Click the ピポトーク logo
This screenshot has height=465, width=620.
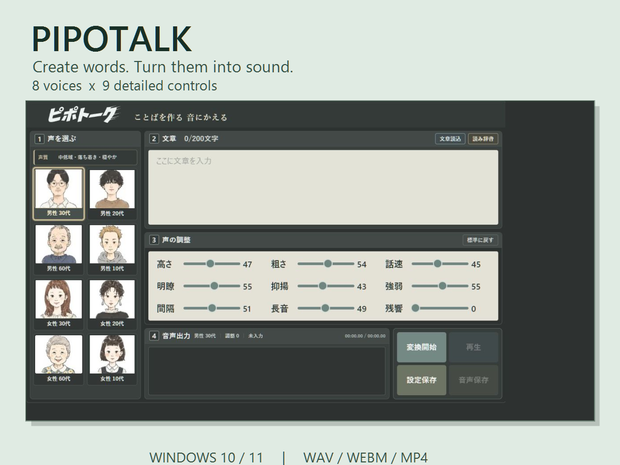pos(83,115)
